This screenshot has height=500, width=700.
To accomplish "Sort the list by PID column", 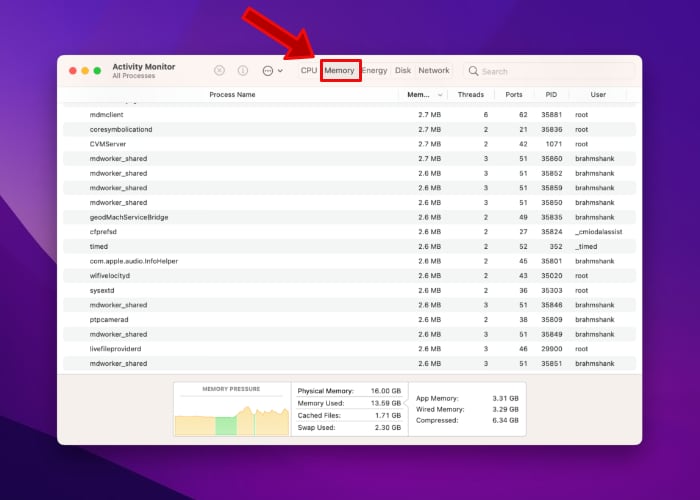I will click(x=551, y=95).
